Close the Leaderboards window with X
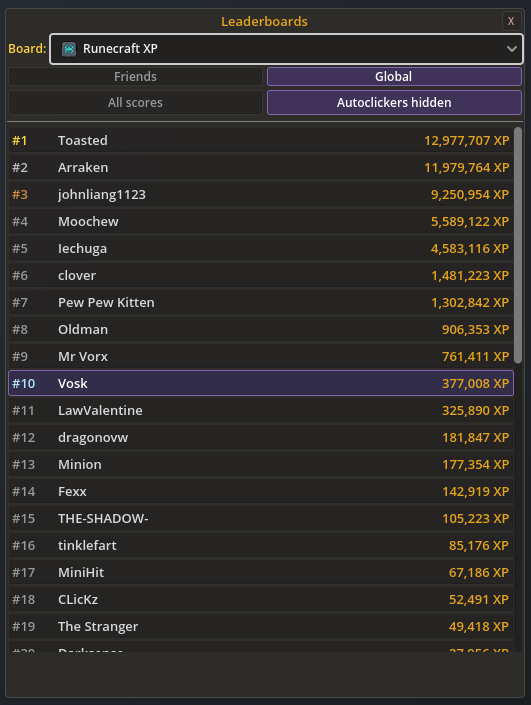 [x=511, y=21]
